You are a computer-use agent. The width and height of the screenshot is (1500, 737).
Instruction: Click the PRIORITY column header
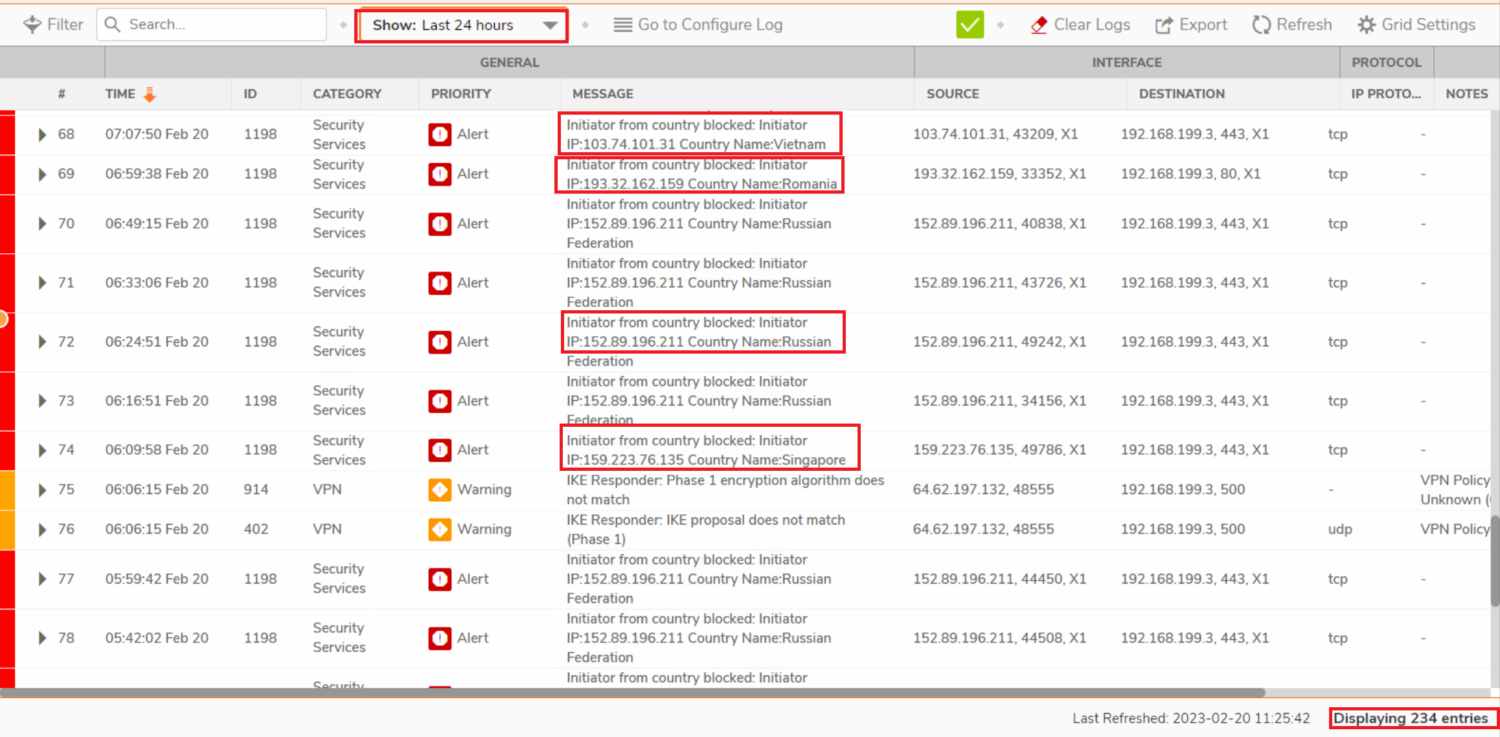[460, 94]
